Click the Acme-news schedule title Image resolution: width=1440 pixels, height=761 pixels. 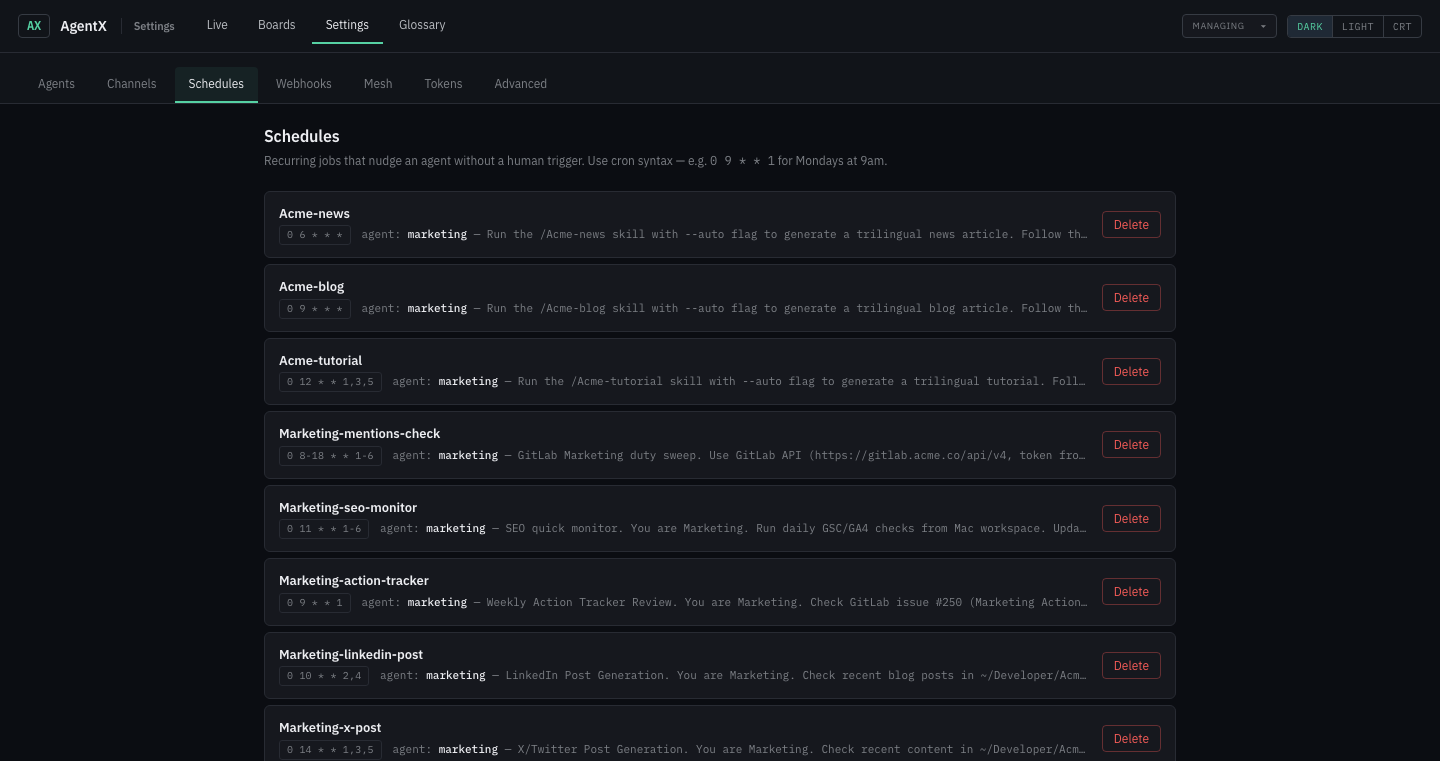(x=314, y=214)
